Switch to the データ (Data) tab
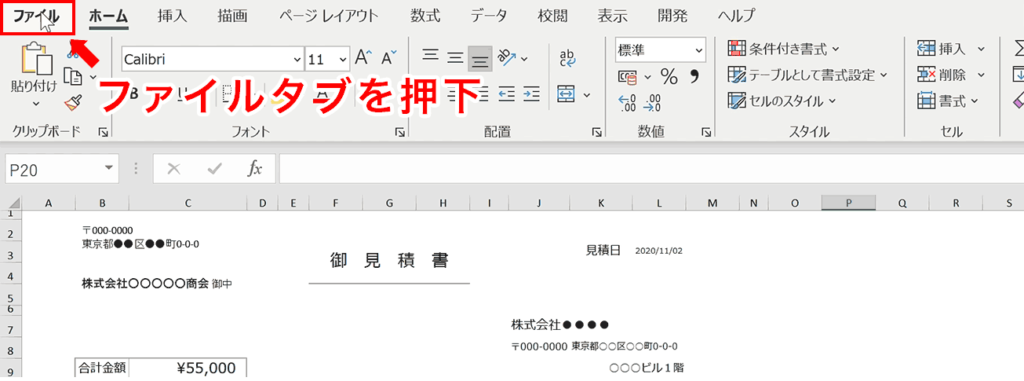The width and height of the screenshot is (1024, 381). 489,15
